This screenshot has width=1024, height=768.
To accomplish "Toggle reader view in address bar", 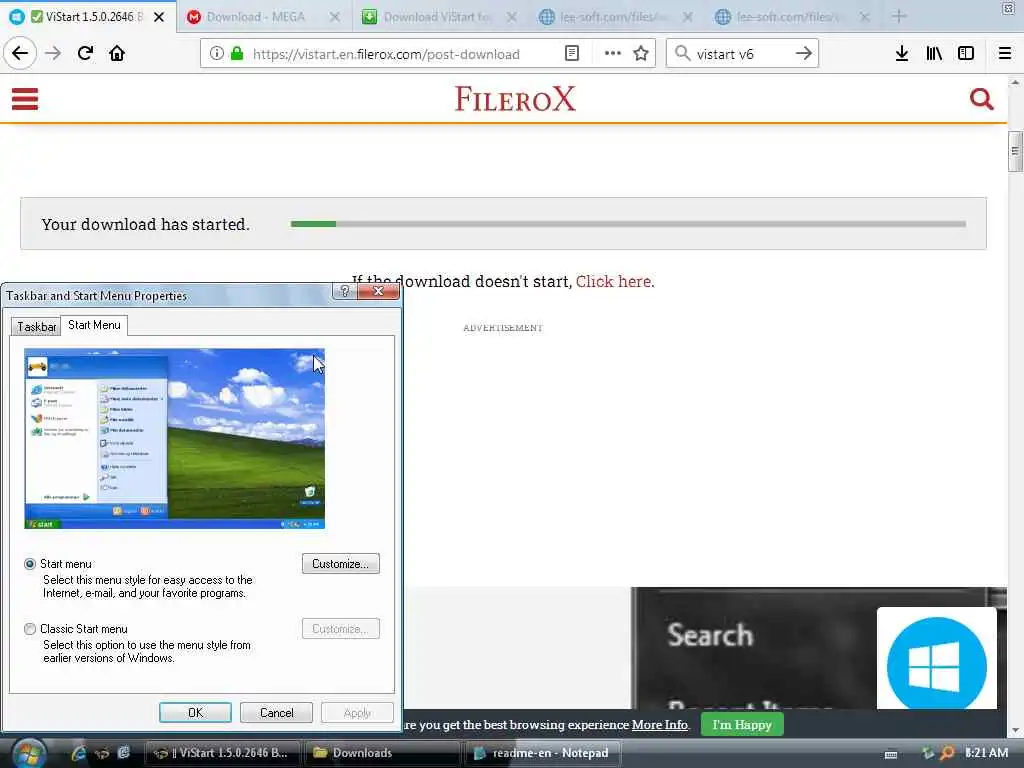I will [x=571, y=54].
